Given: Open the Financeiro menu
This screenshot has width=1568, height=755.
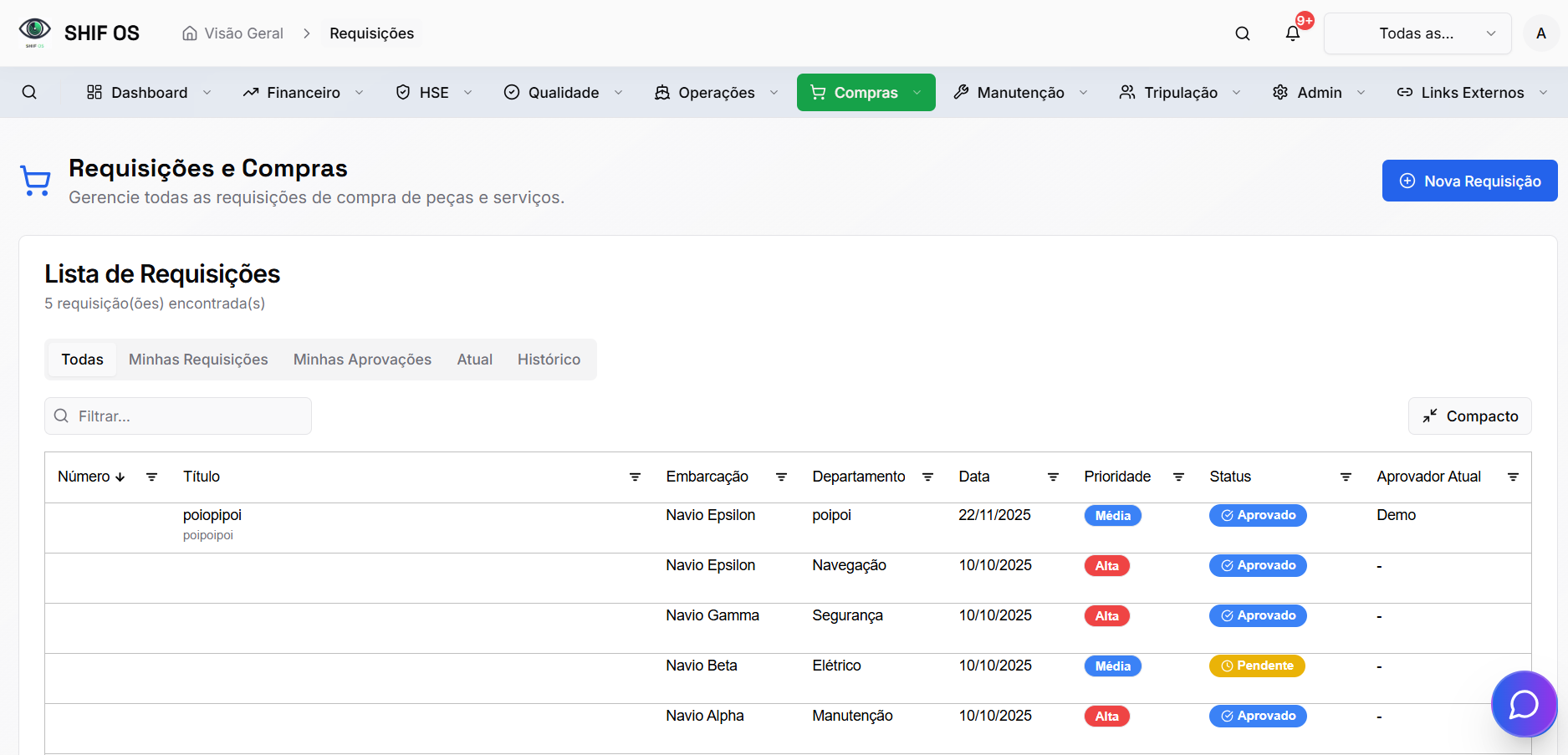Looking at the screenshot, I should 303,92.
